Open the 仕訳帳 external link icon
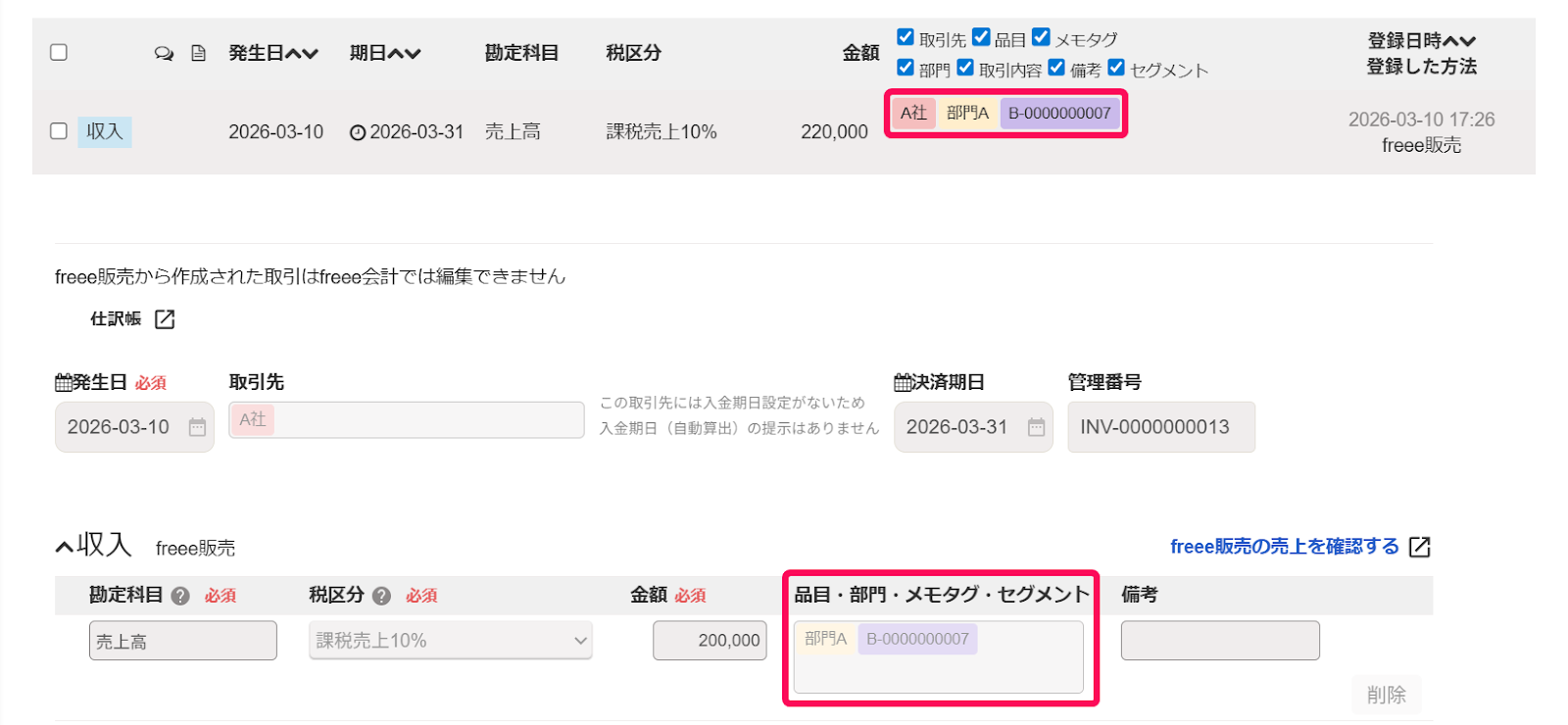 165,319
